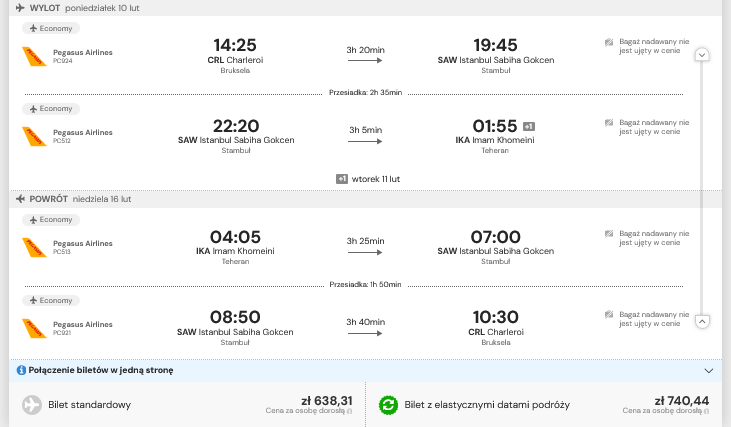Click the Economy badge on the 22:20 flight

click(x=51, y=109)
